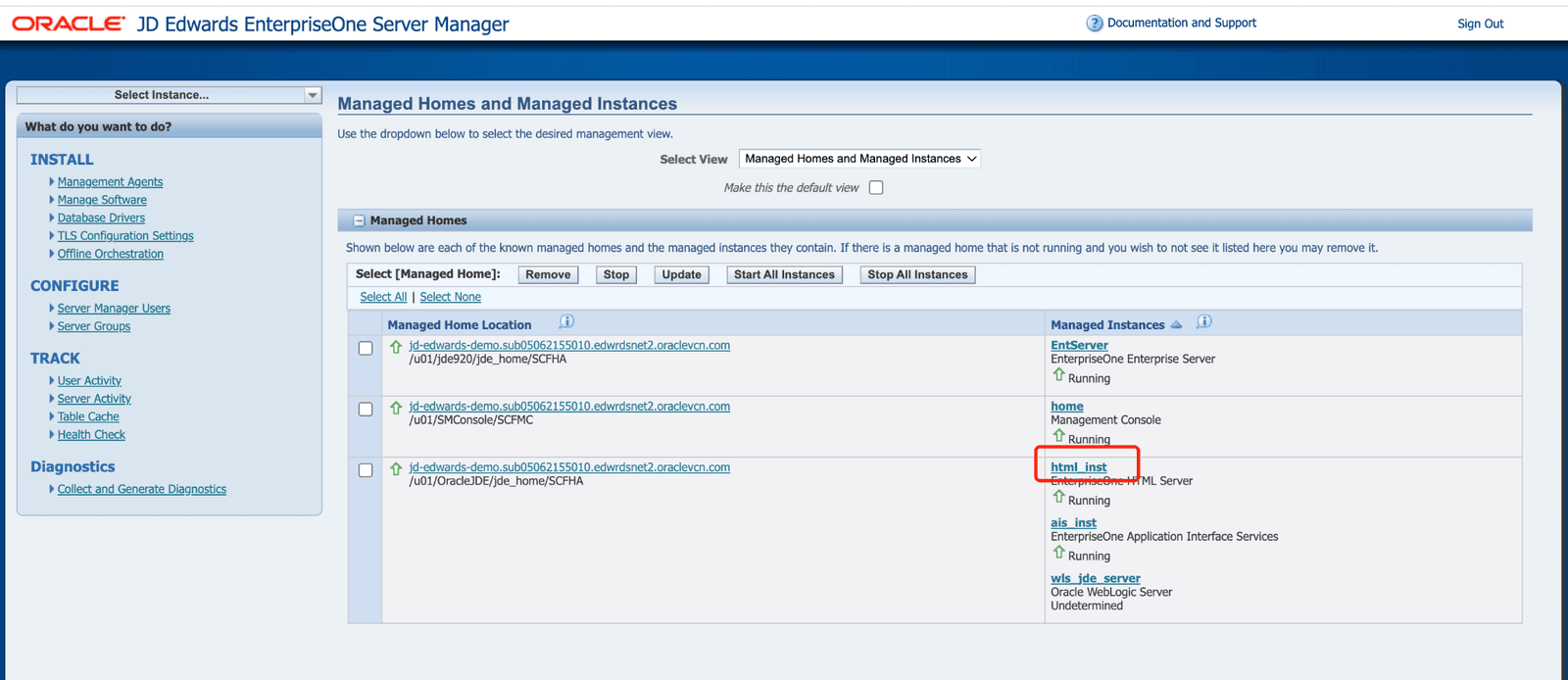This screenshot has width=1568, height=680.
Task: Click the Managed Home Location column header
Action: click(460, 325)
